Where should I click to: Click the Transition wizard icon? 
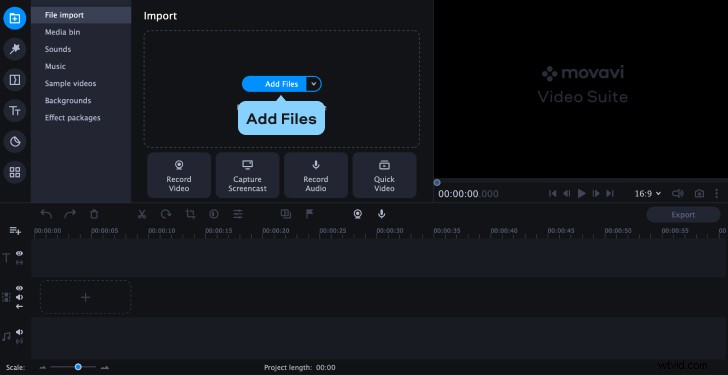[x=286, y=214]
